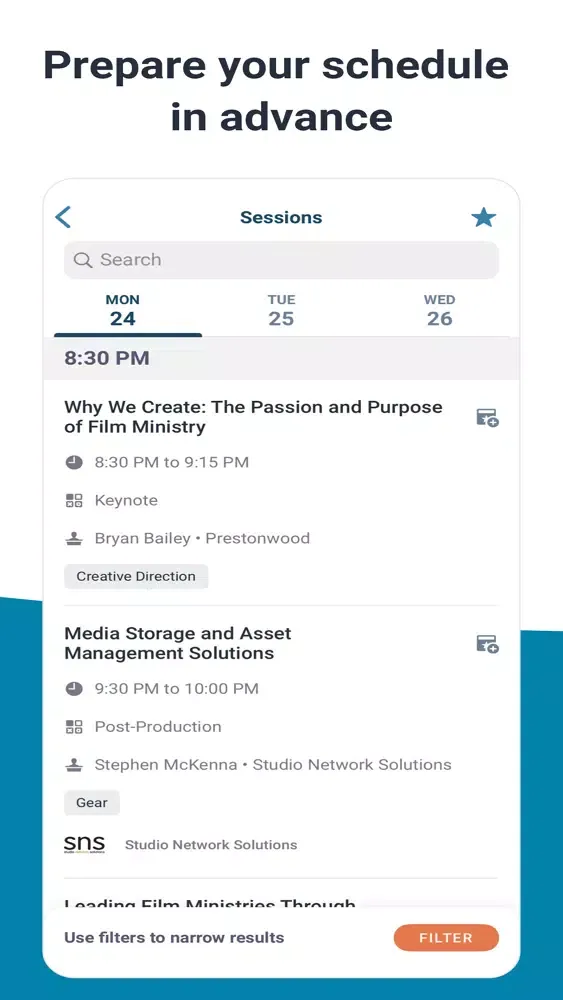The height and width of the screenshot is (1000, 563).
Task: Go back using the left chevron arrow
Action: pyautogui.click(x=63, y=217)
